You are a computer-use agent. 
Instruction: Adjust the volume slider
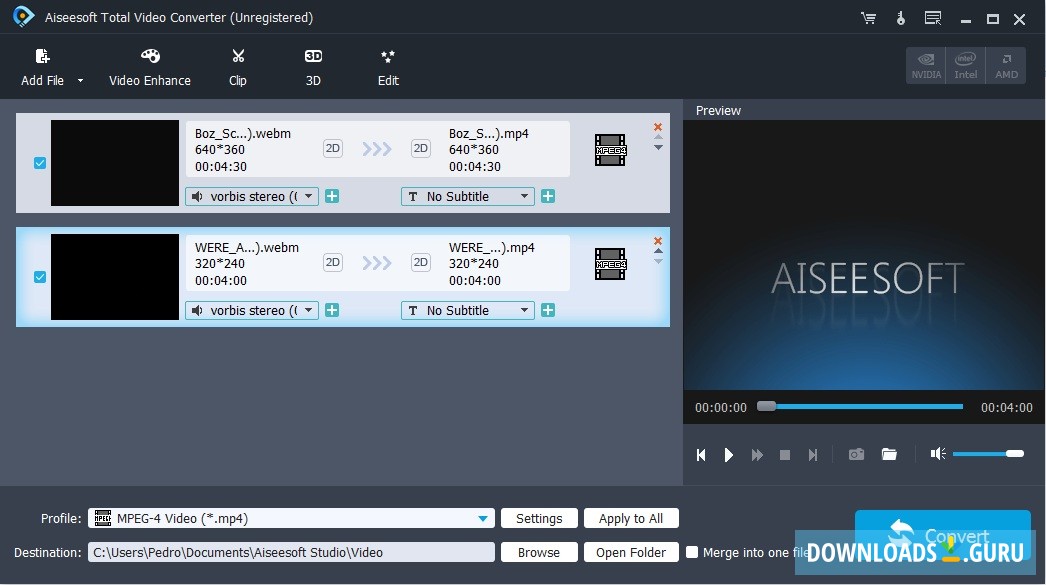[988, 454]
